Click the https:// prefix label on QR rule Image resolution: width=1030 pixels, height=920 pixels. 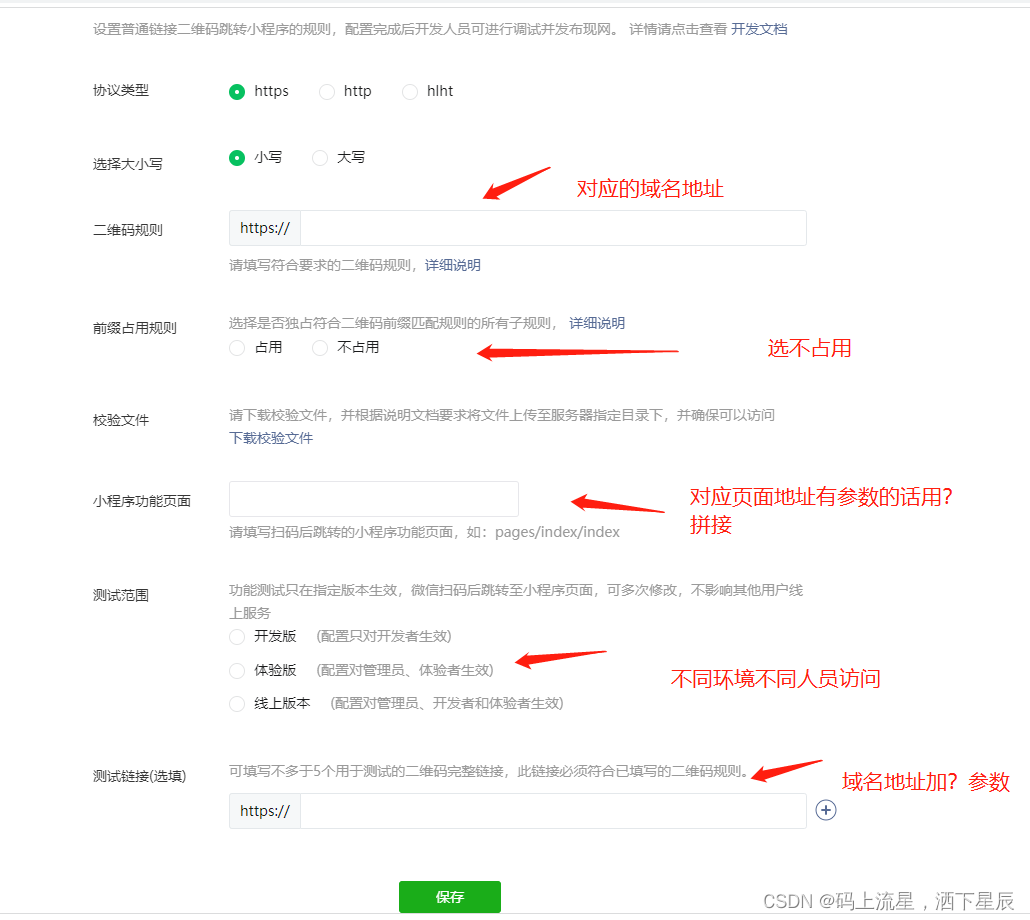coord(263,228)
